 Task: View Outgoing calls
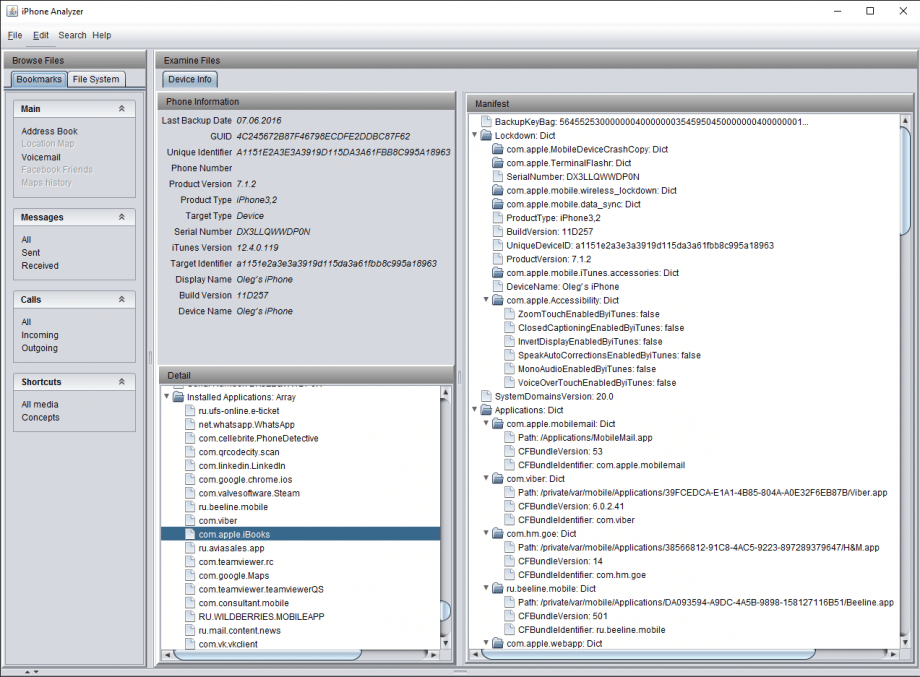[39, 348]
